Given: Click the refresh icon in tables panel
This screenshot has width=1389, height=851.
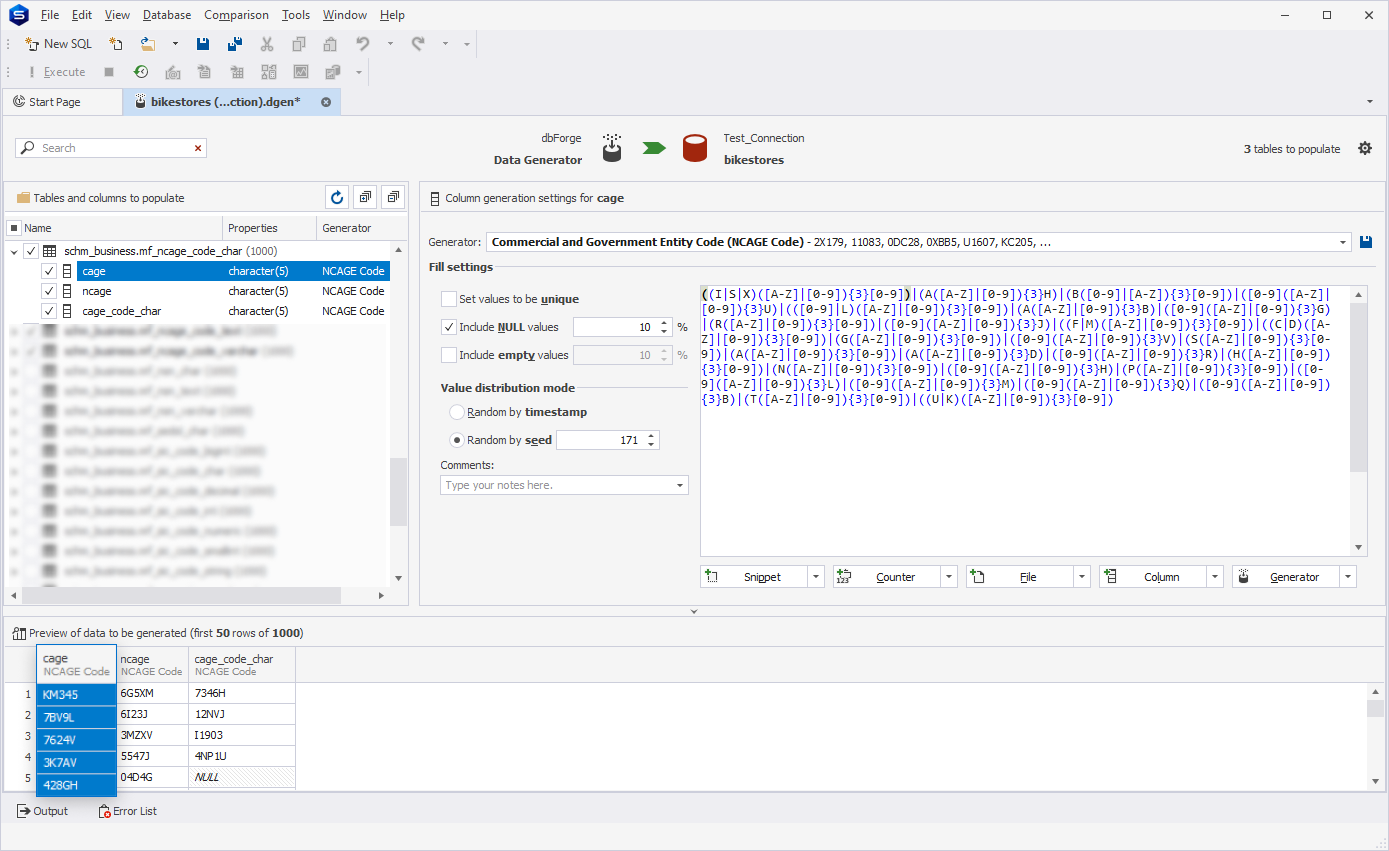Looking at the screenshot, I should (337, 198).
